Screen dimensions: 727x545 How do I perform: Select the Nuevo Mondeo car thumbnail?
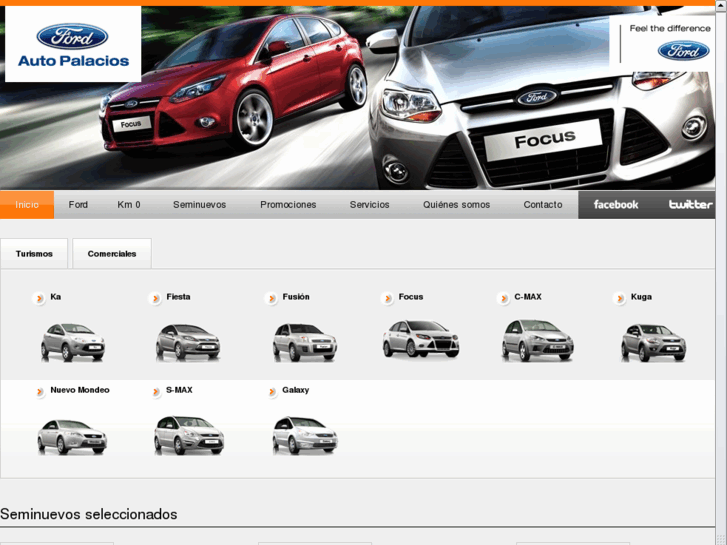[x=72, y=436]
